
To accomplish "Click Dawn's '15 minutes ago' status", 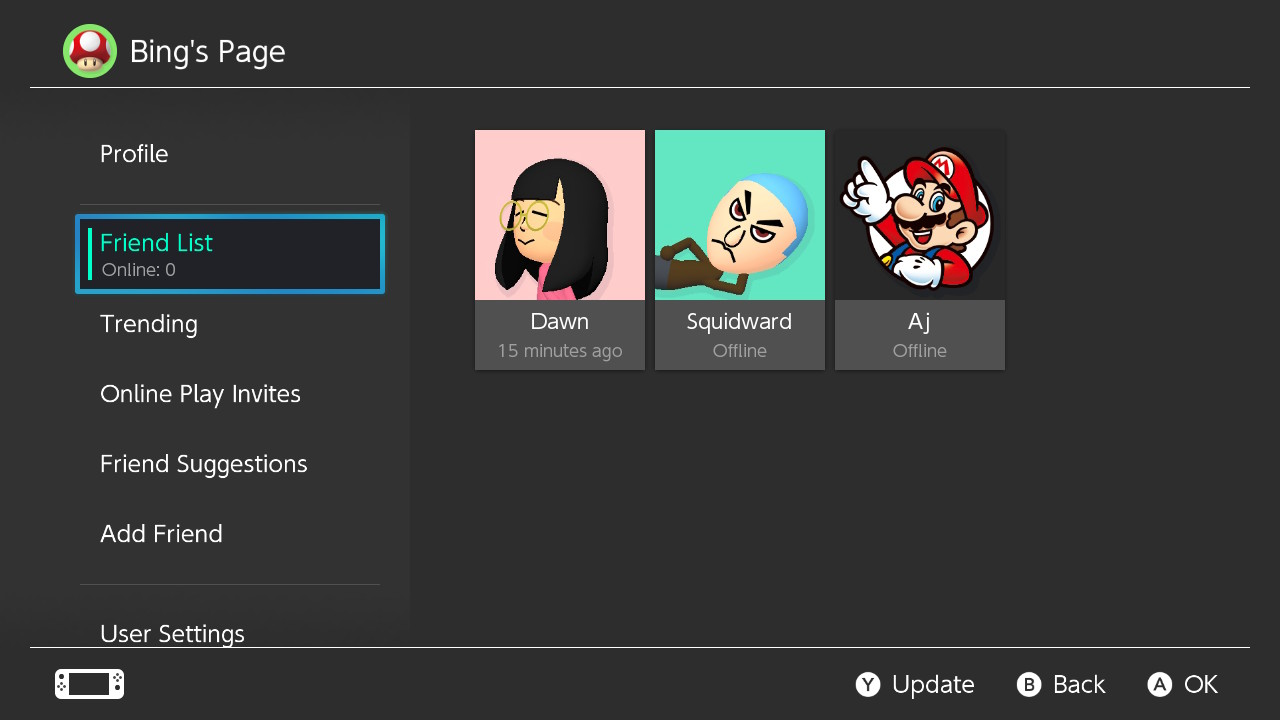I will point(560,351).
